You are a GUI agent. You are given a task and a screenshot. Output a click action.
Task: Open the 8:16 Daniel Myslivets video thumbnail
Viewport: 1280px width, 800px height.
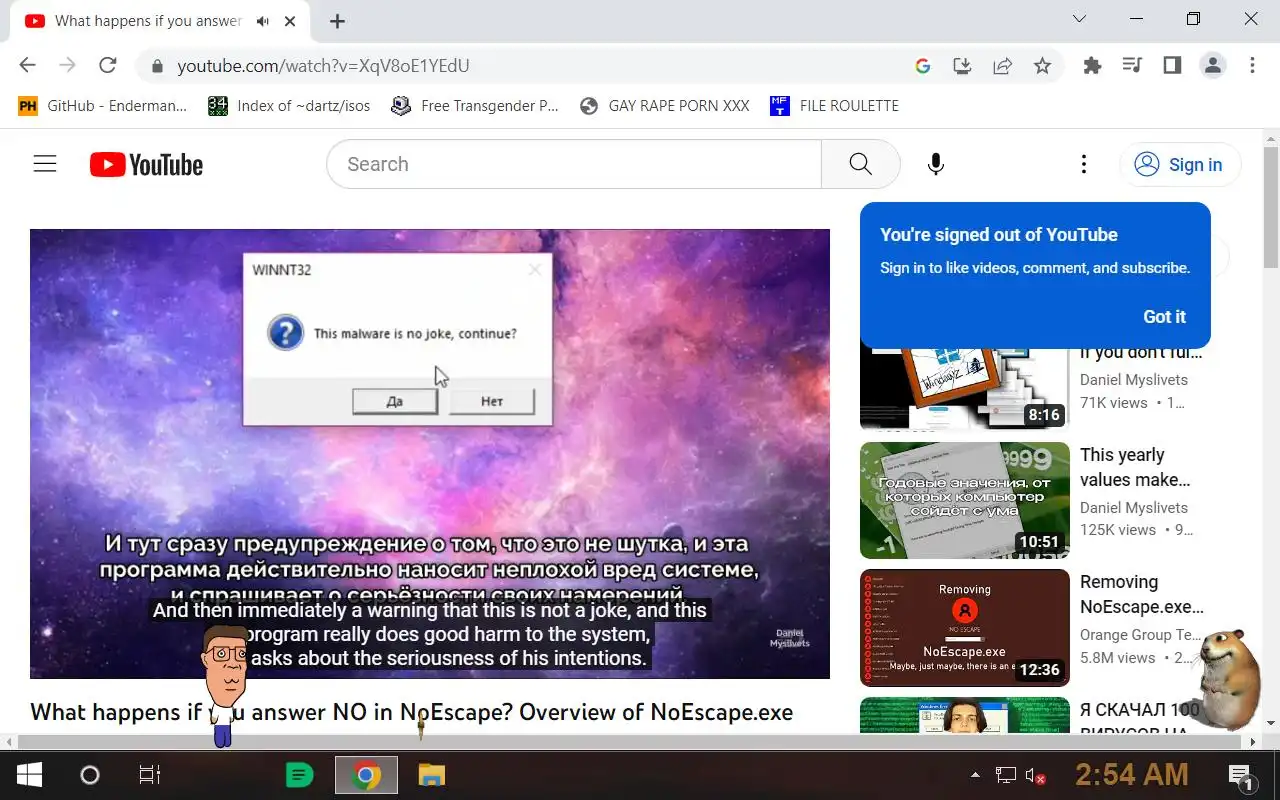point(965,389)
